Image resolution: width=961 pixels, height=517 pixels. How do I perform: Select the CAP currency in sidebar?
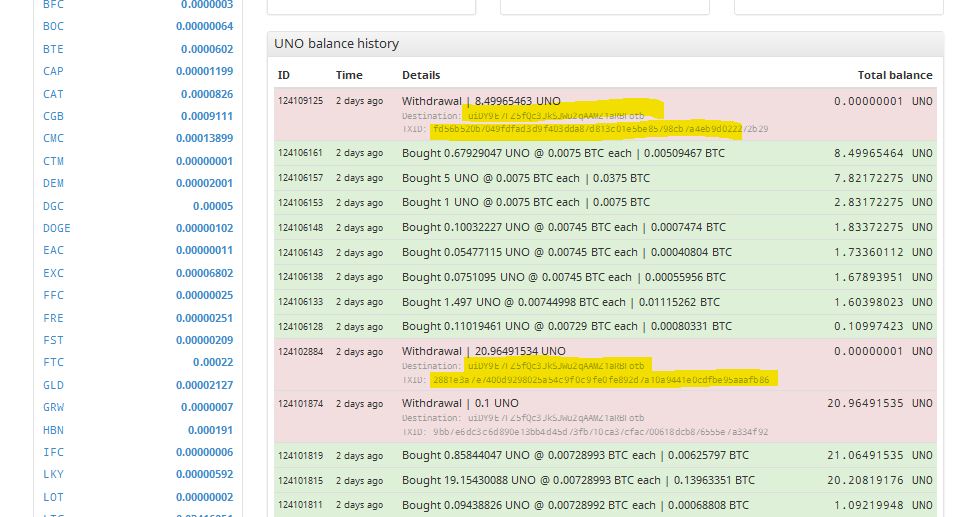pos(53,71)
